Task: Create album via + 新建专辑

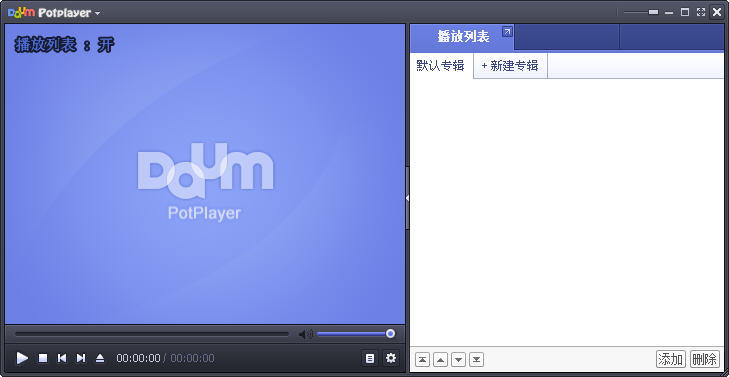Action: pos(510,66)
